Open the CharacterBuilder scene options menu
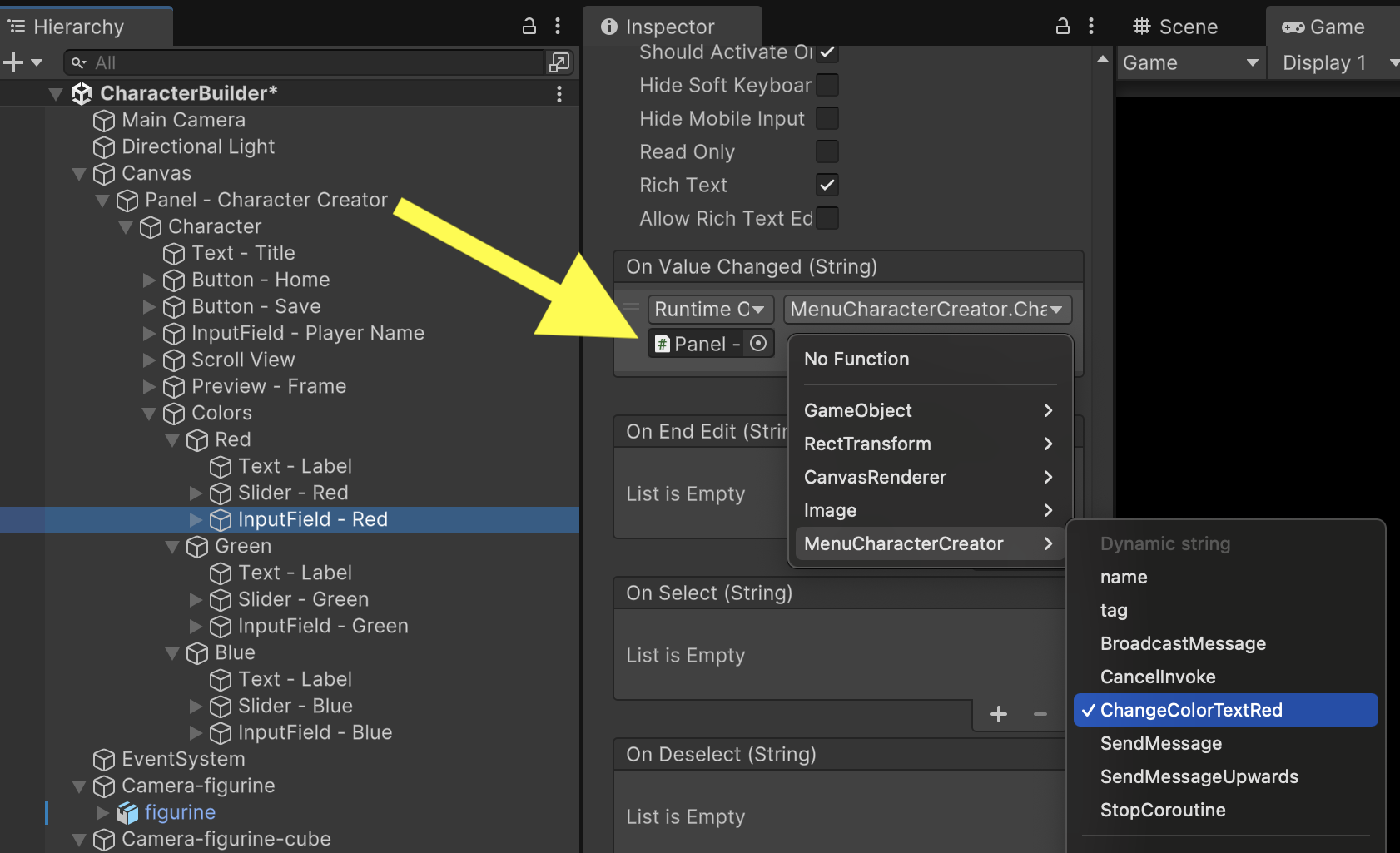This screenshot has width=1400, height=853. 559,93
